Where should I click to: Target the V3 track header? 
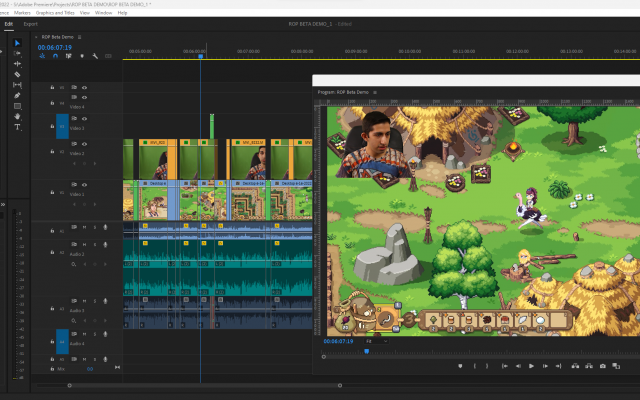pyautogui.click(x=62, y=127)
